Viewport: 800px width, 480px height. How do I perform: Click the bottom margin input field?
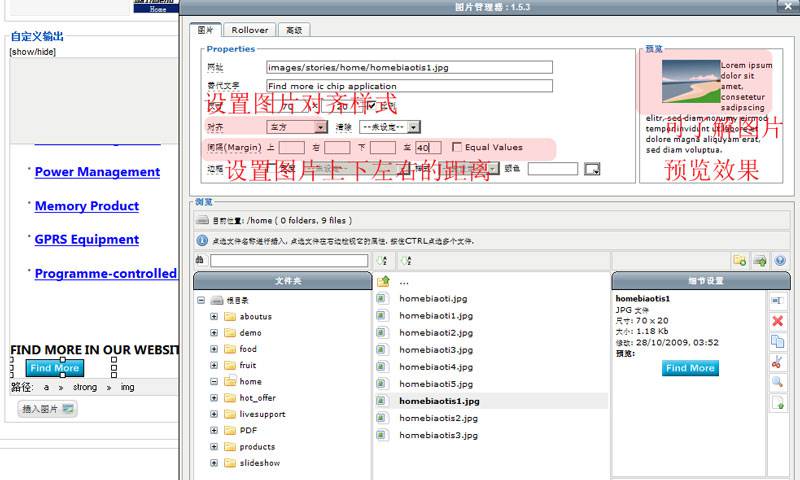[x=383, y=147]
